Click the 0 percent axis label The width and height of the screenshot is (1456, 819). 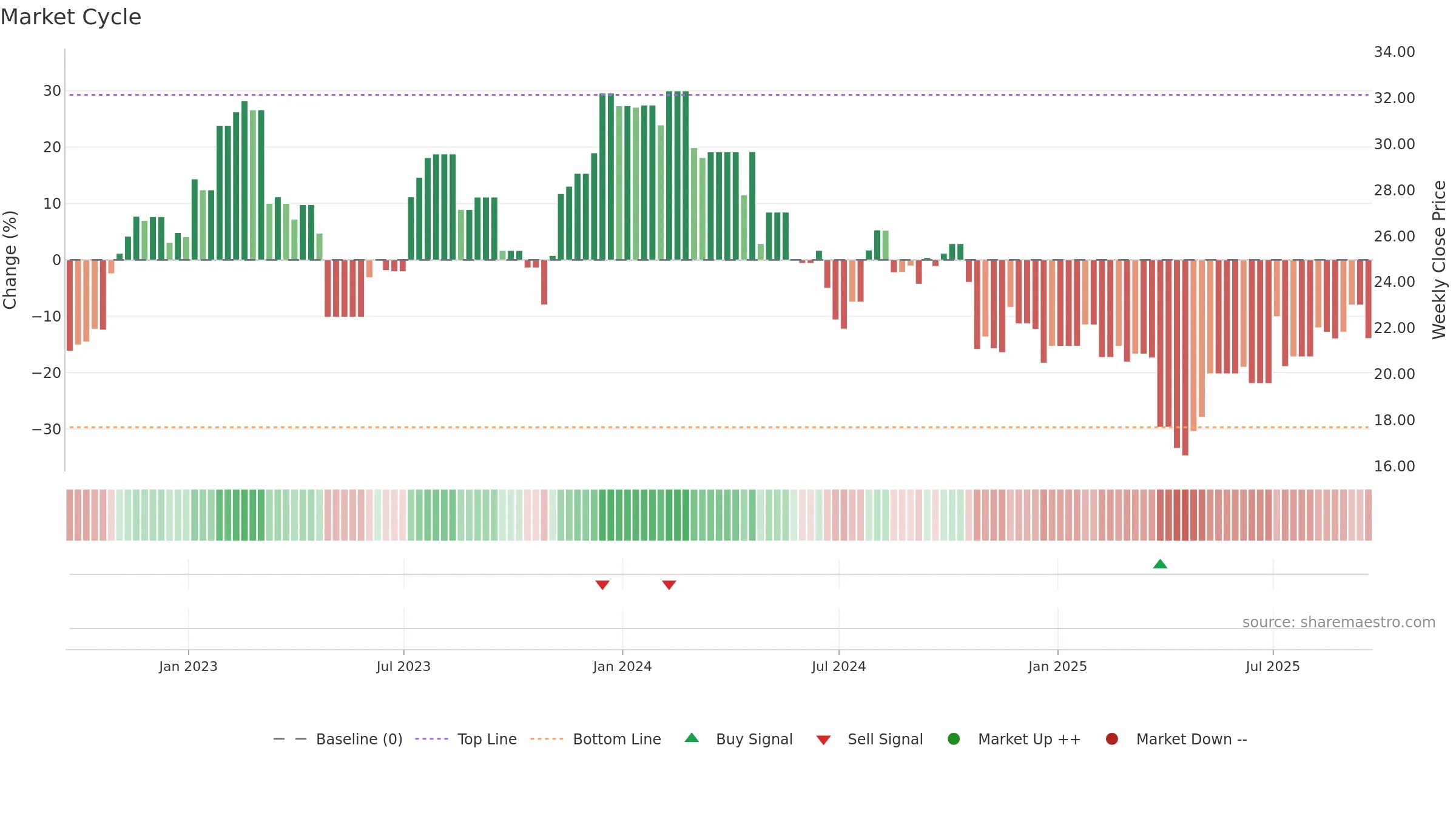pos(57,260)
